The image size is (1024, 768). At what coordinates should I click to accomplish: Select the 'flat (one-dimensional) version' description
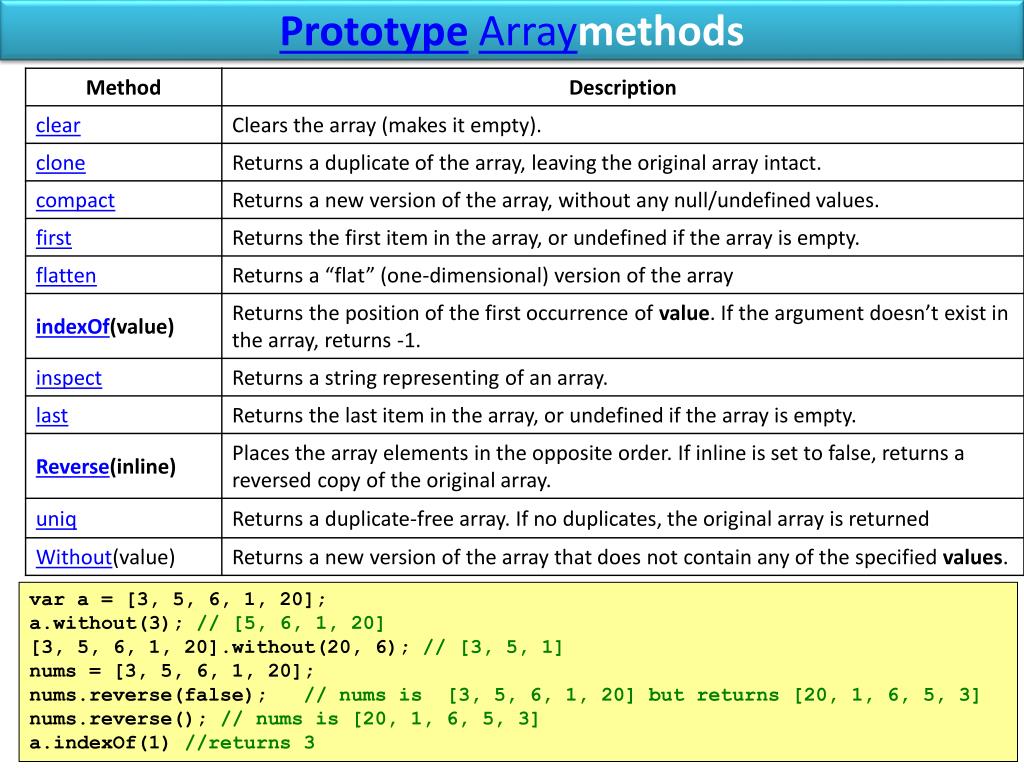coord(483,276)
